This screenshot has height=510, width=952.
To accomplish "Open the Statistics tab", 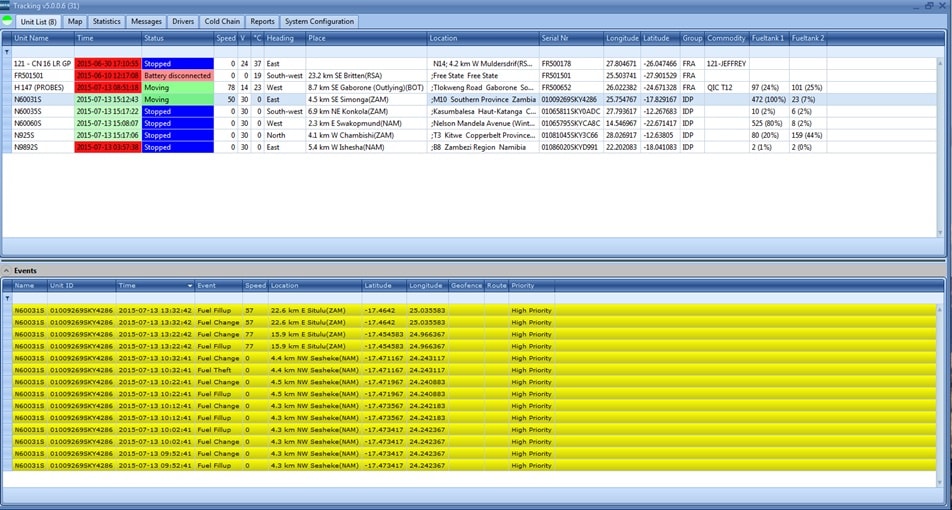I will pos(107,21).
